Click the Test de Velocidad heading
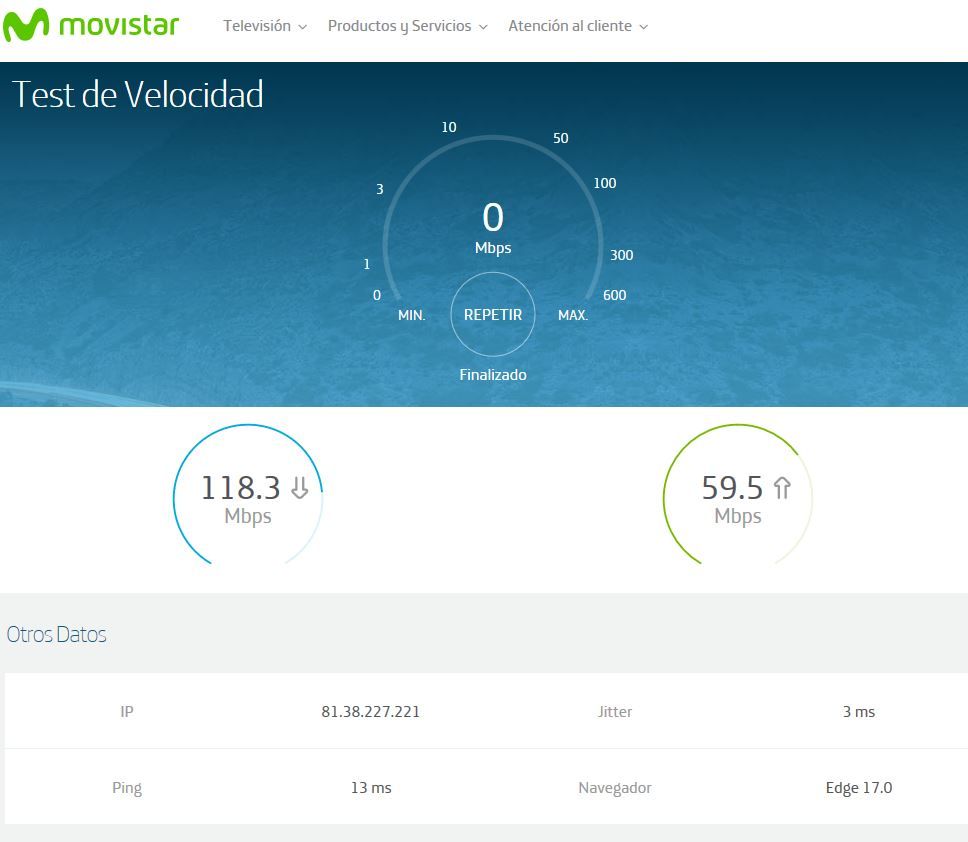 pyautogui.click(x=138, y=95)
